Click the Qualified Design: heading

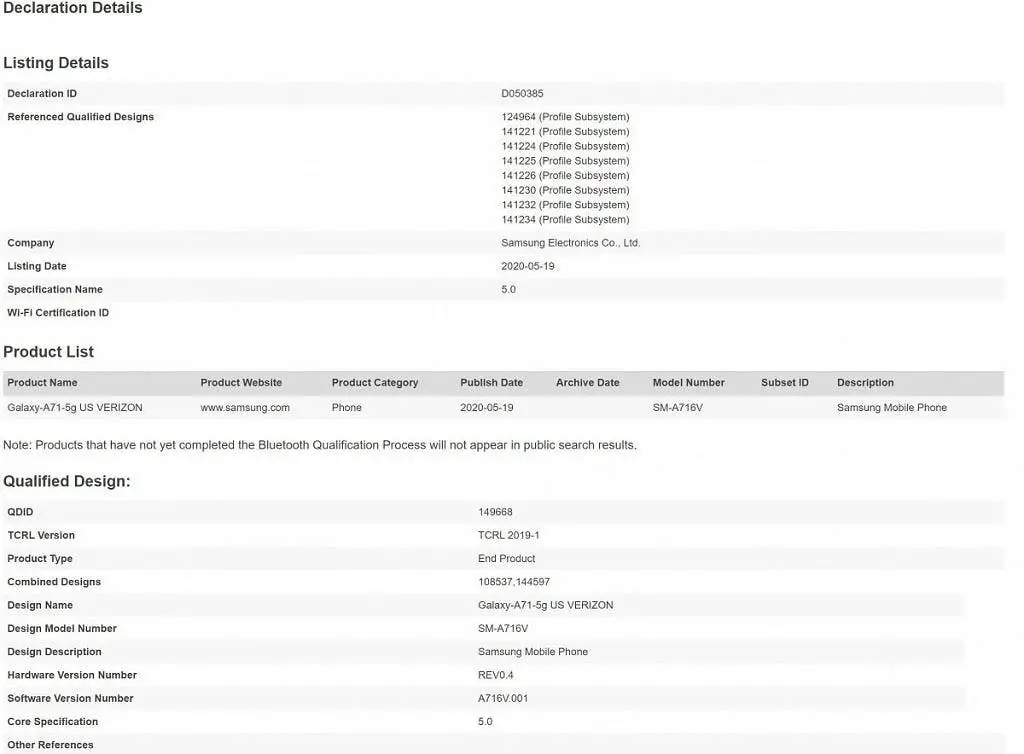[67, 481]
